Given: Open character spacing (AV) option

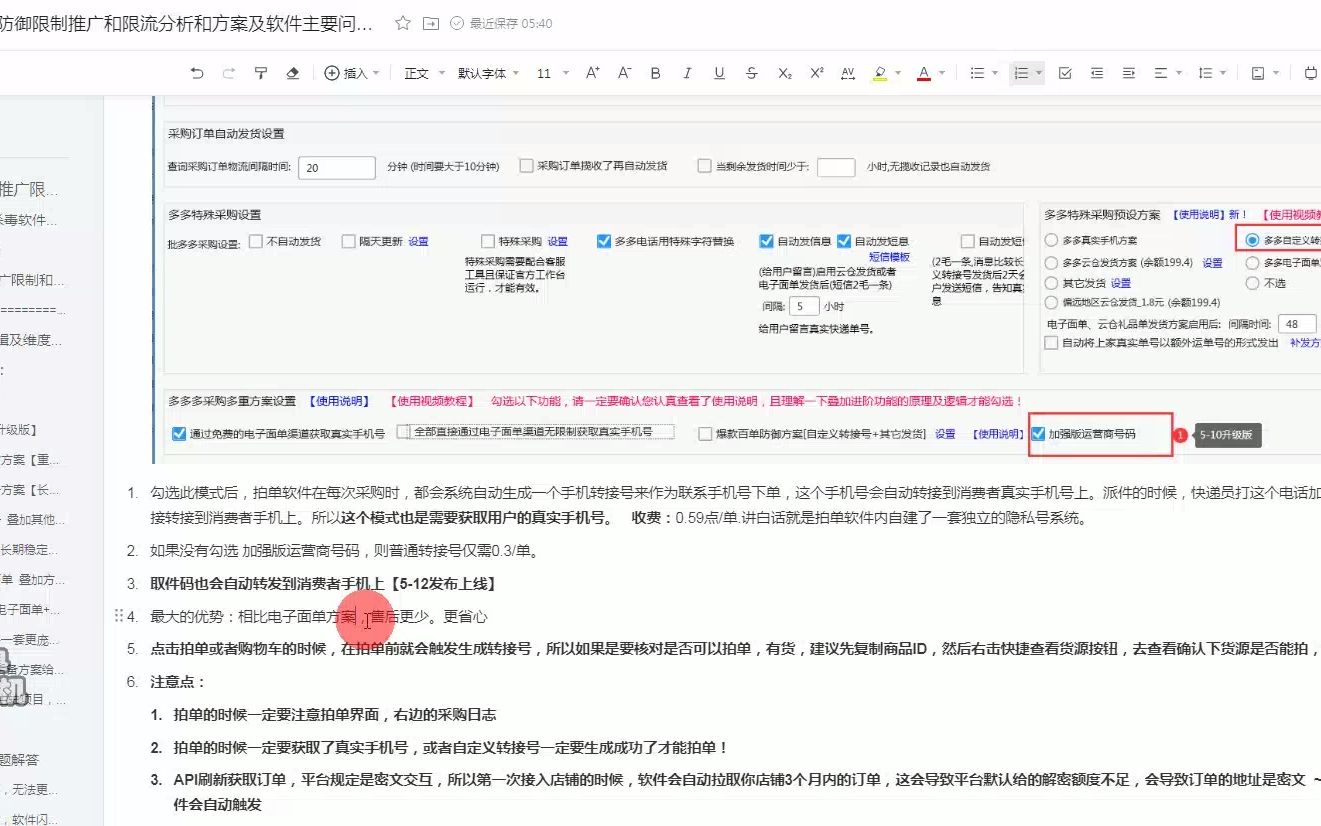Looking at the screenshot, I should point(848,73).
